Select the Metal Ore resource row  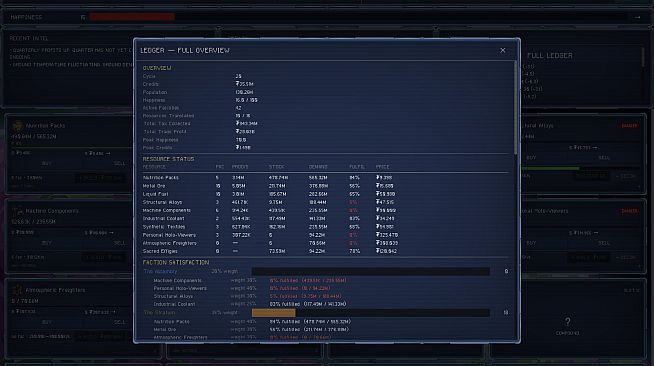point(325,186)
